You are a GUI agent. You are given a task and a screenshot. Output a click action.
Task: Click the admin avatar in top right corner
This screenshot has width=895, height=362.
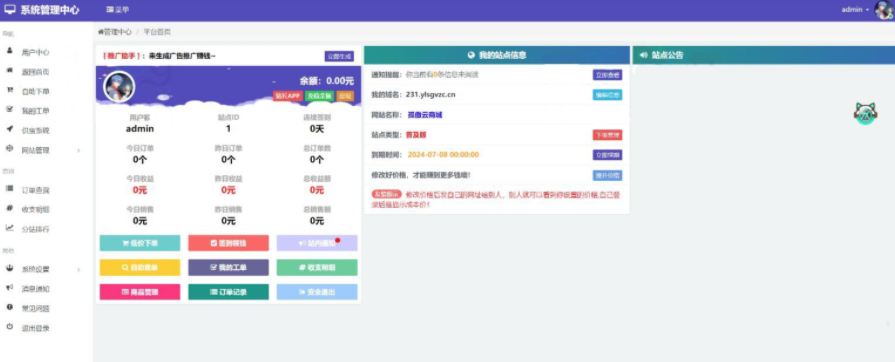click(x=884, y=10)
